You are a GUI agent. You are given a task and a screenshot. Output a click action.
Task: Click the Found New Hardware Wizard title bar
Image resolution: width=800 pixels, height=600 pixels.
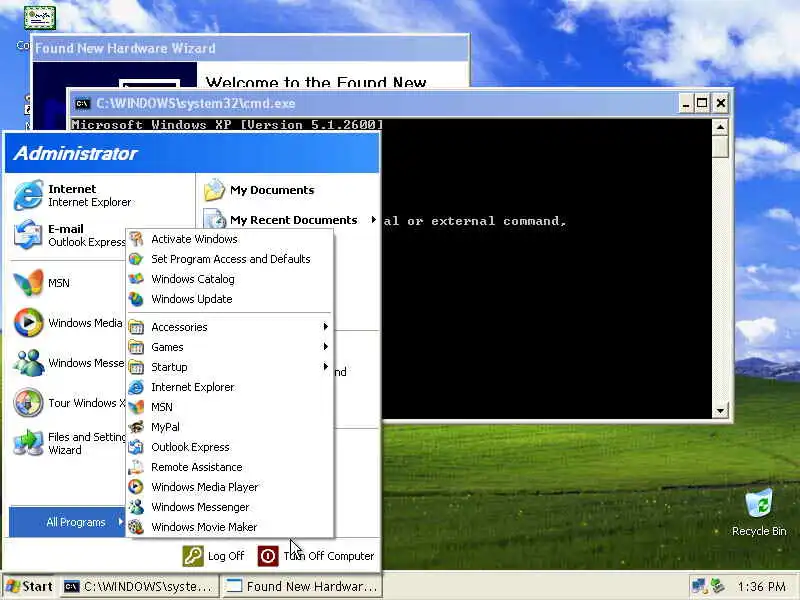pos(250,48)
